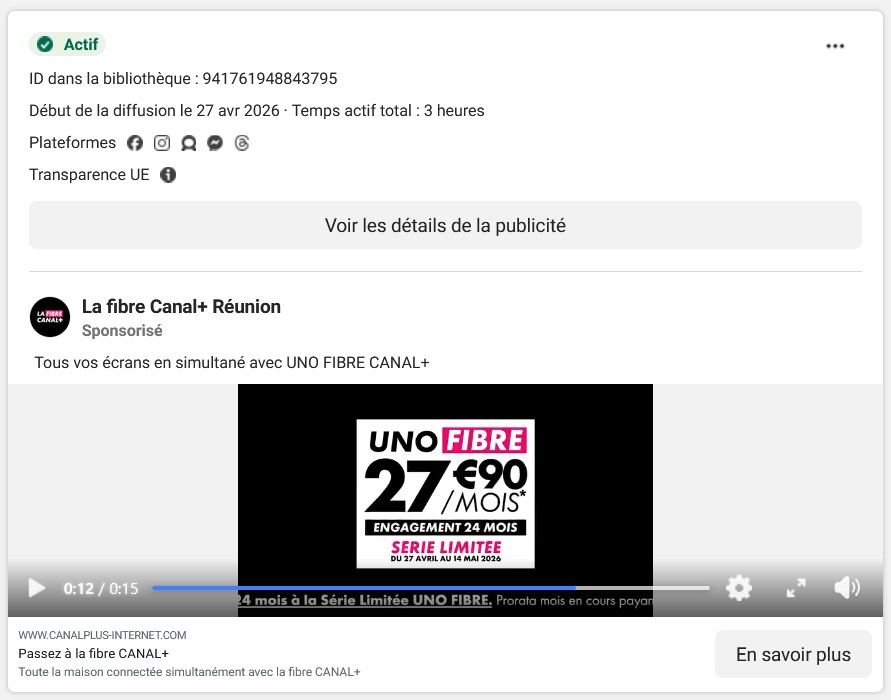Open La fibre Canal+ Réunion profile picture

coord(50,317)
